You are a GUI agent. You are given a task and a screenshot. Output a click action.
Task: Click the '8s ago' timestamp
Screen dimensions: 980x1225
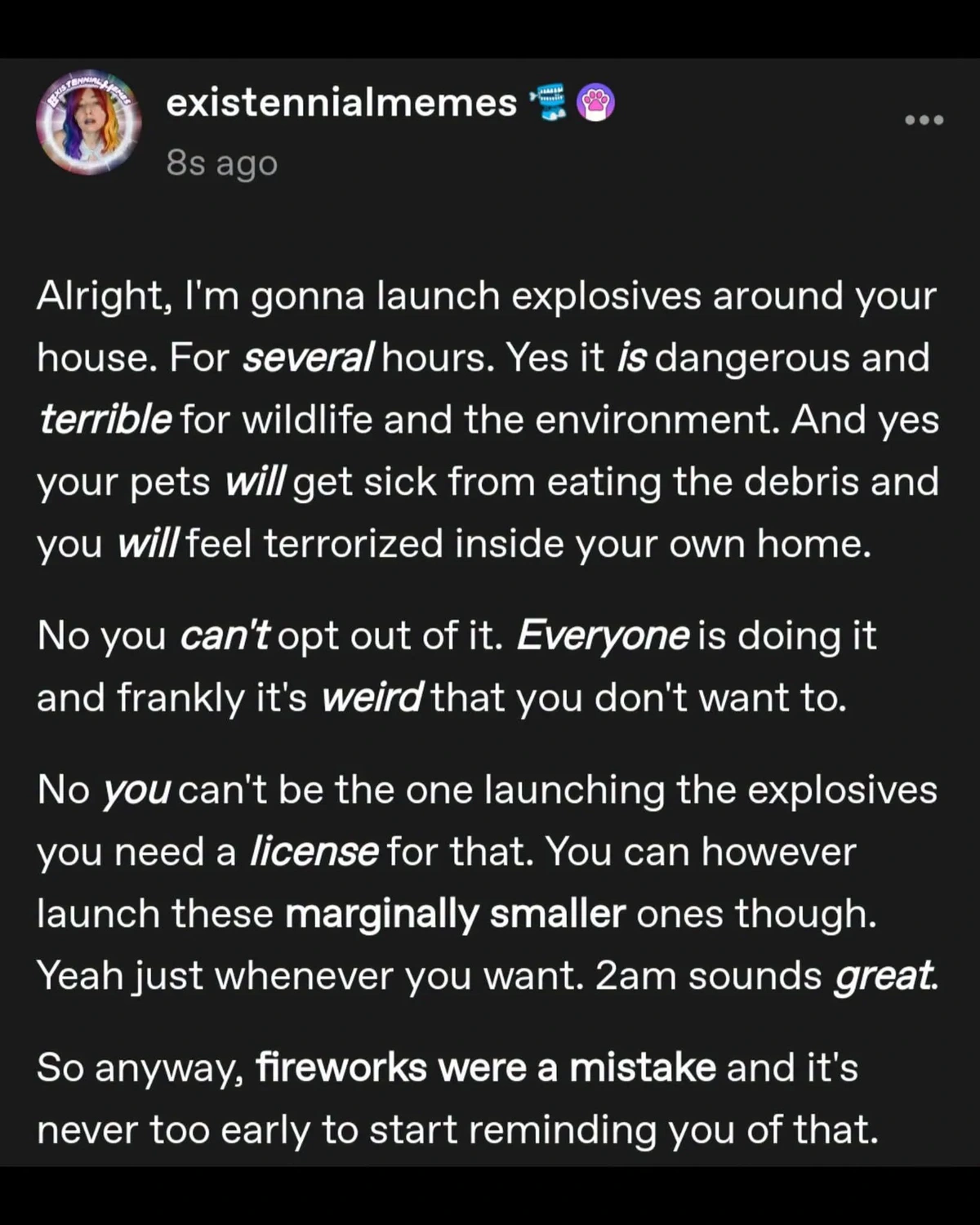coord(222,163)
